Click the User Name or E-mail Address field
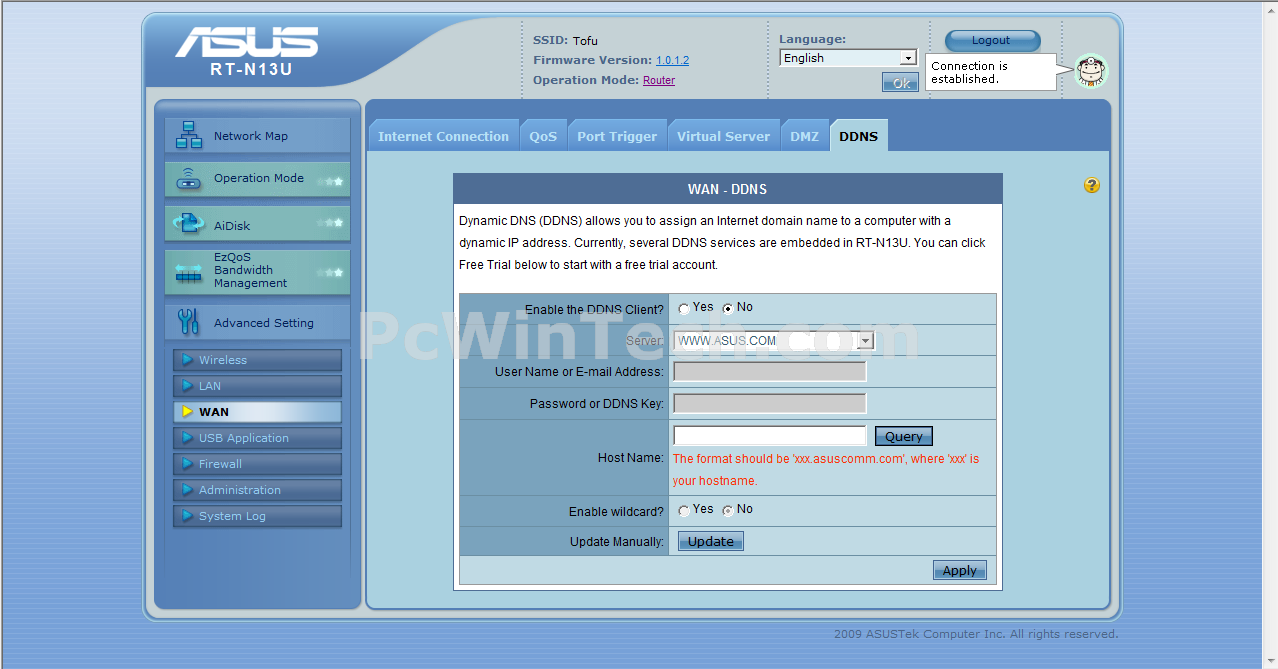Image resolution: width=1278 pixels, height=669 pixels. click(770, 372)
